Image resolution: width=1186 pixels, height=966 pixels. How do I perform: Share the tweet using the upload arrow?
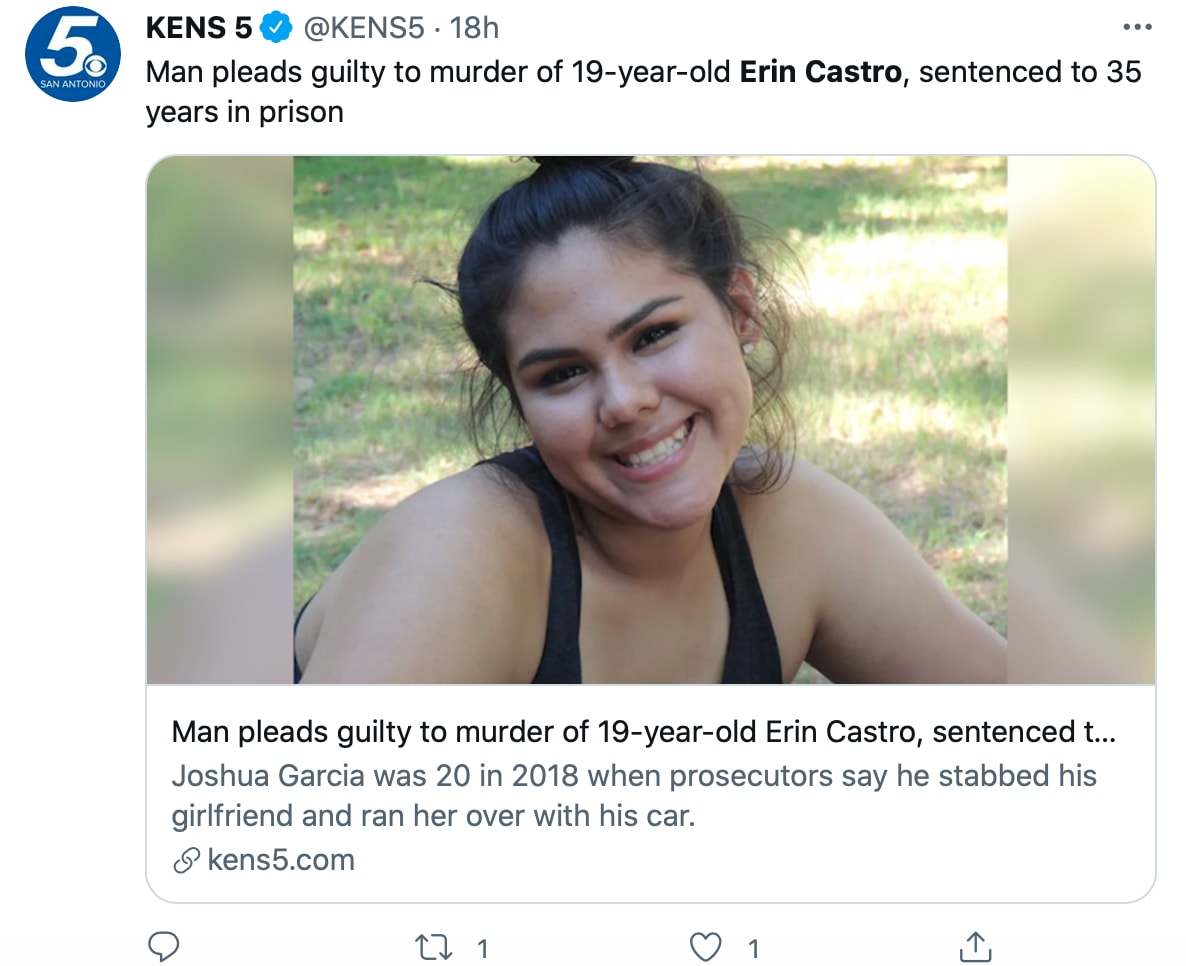(x=976, y=946)
